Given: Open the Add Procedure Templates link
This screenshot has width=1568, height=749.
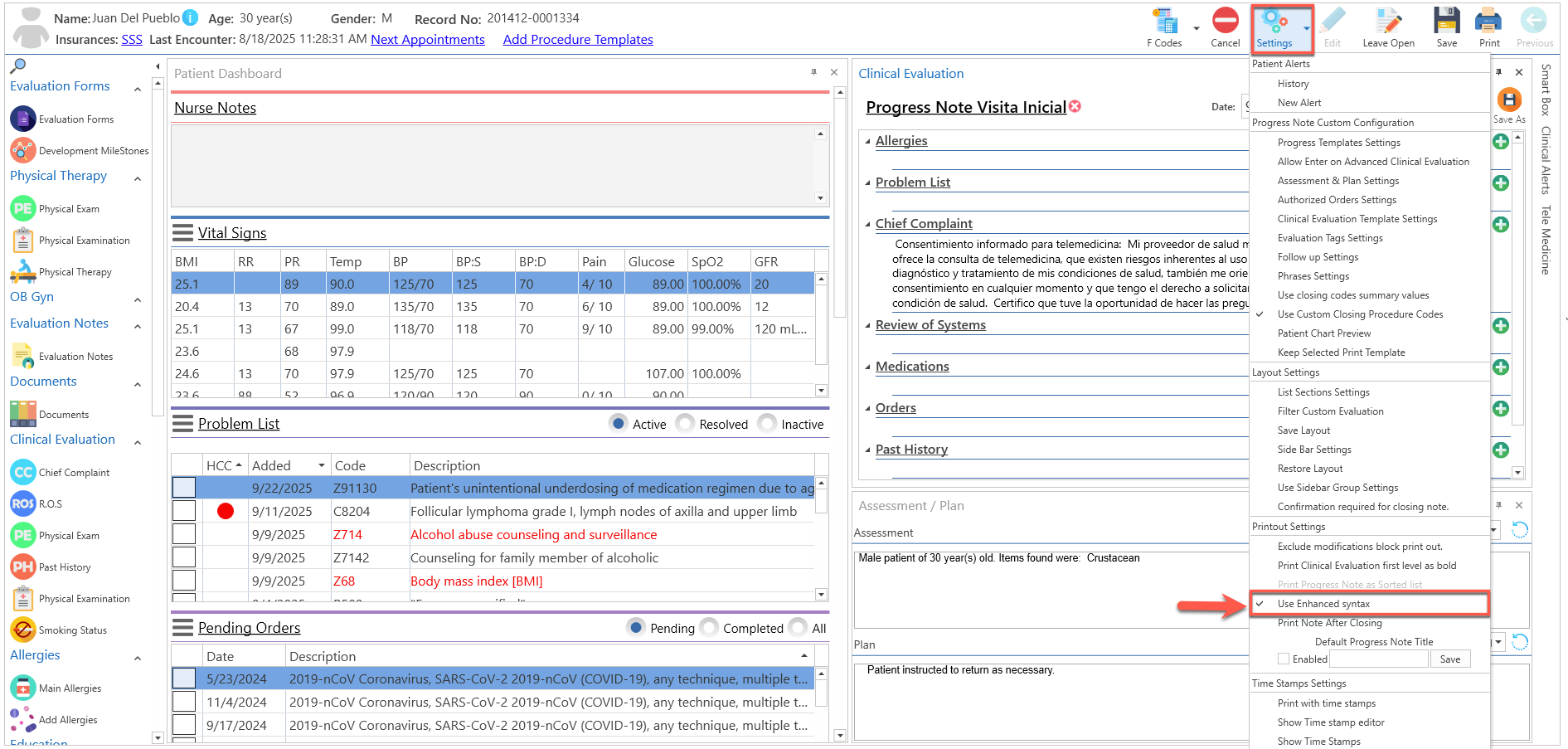Looking at the screenshot, I should [x=578, y=40].
